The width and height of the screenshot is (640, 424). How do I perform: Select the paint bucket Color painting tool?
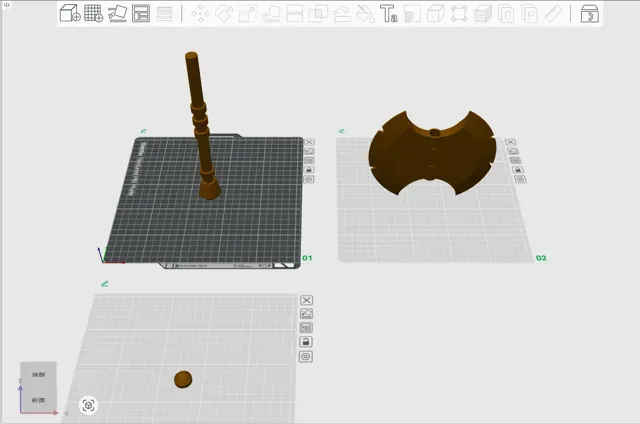365,13
